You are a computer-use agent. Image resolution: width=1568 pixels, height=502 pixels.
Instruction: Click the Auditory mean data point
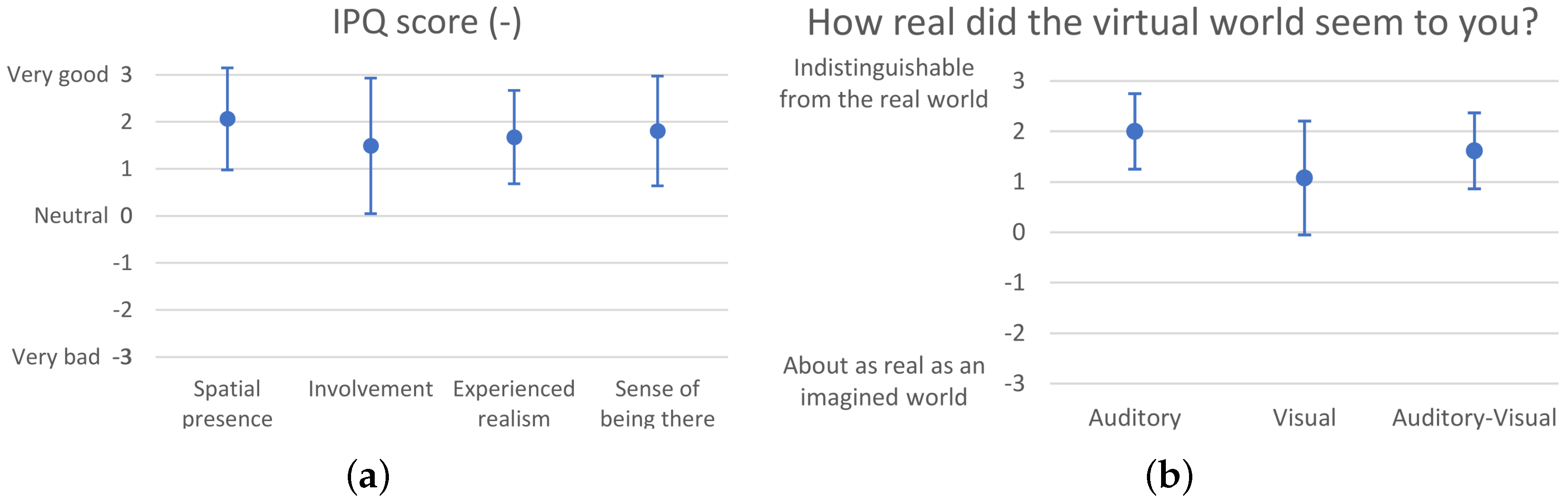[x=1135, y=132]
